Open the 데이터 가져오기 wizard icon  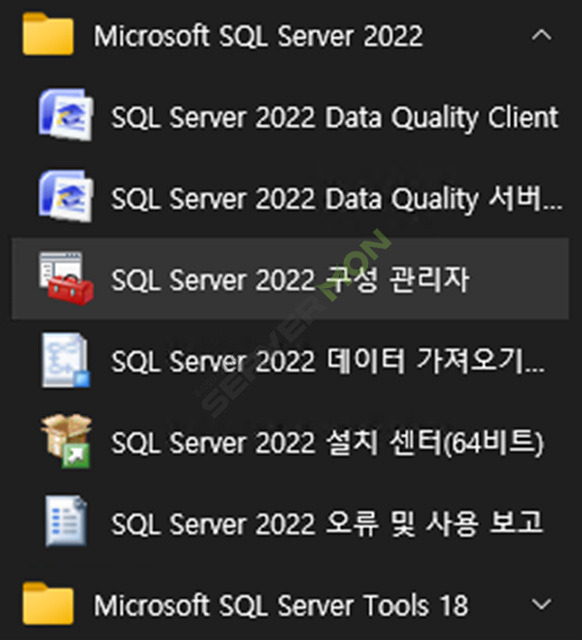point(66,360)
